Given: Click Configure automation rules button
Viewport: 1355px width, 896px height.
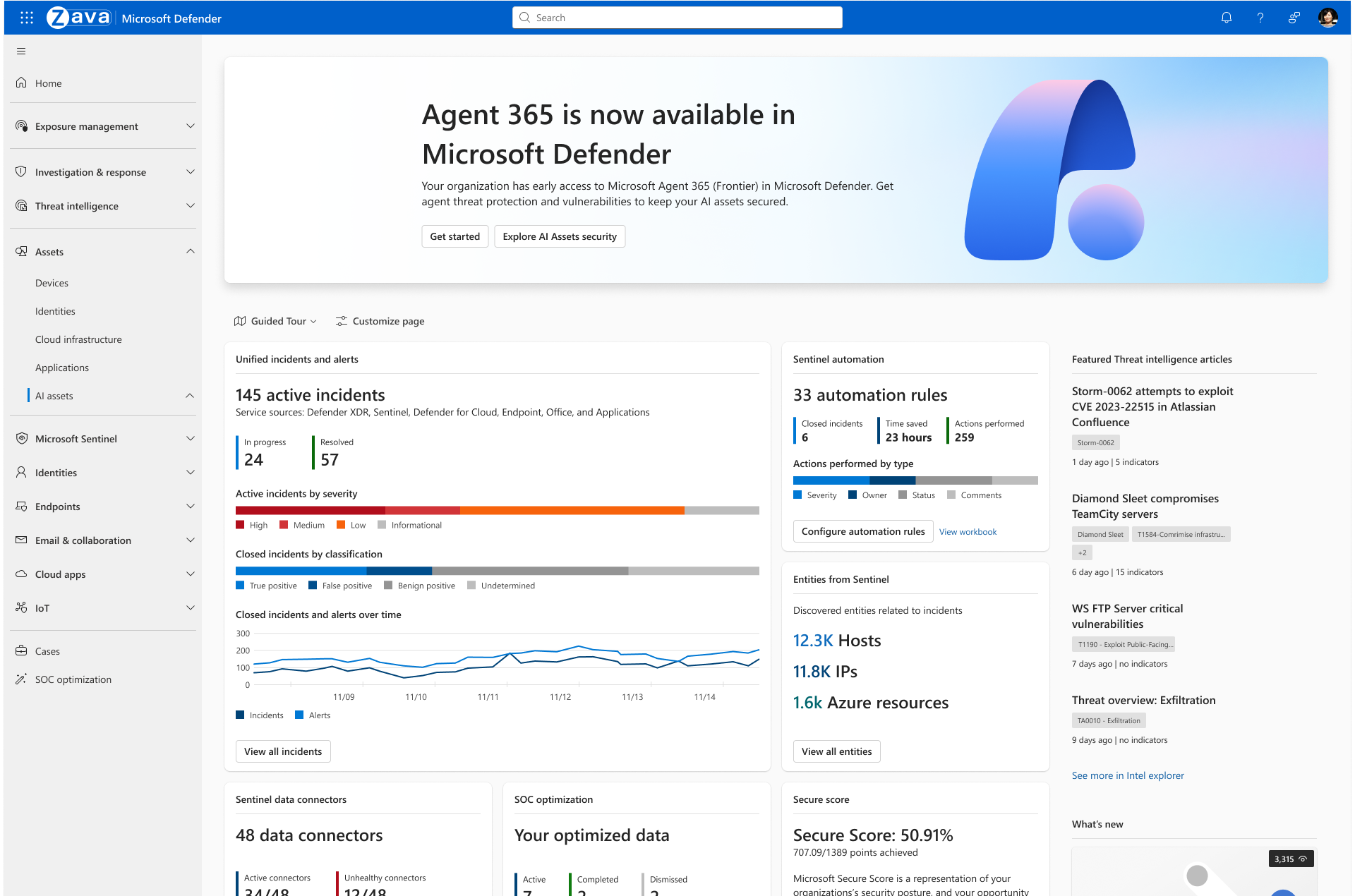Looking at the screenshot, I should [x=863, y=531].
